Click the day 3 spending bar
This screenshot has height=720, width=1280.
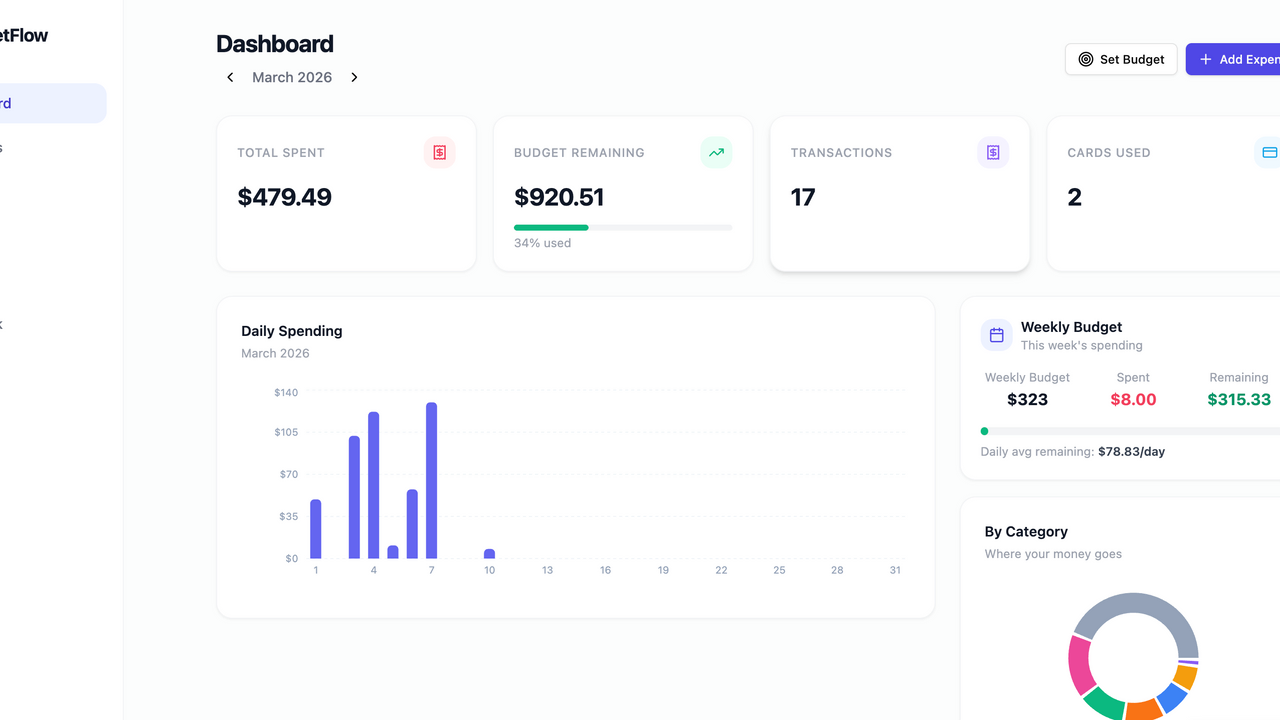click(354, 497)
